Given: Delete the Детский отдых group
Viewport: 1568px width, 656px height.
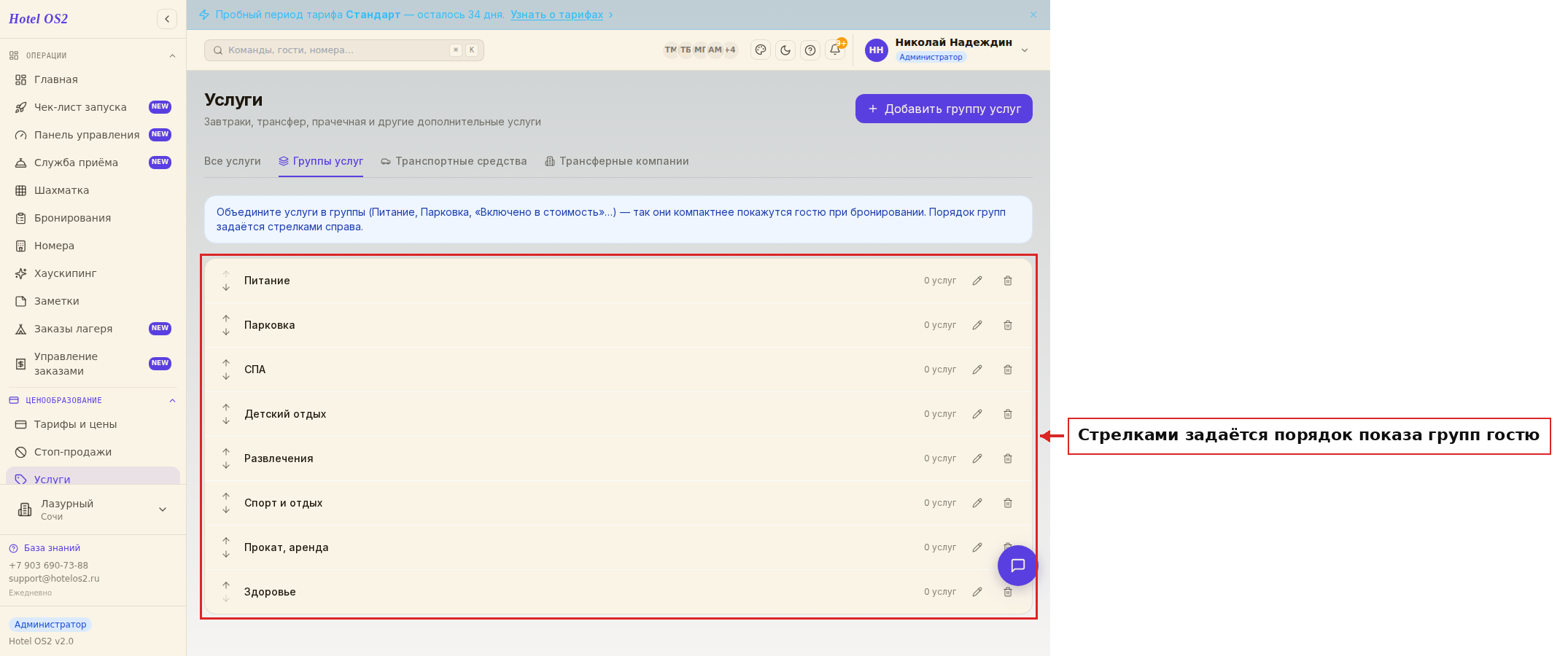Looking at the screenshot, I should click(1008, 414).
